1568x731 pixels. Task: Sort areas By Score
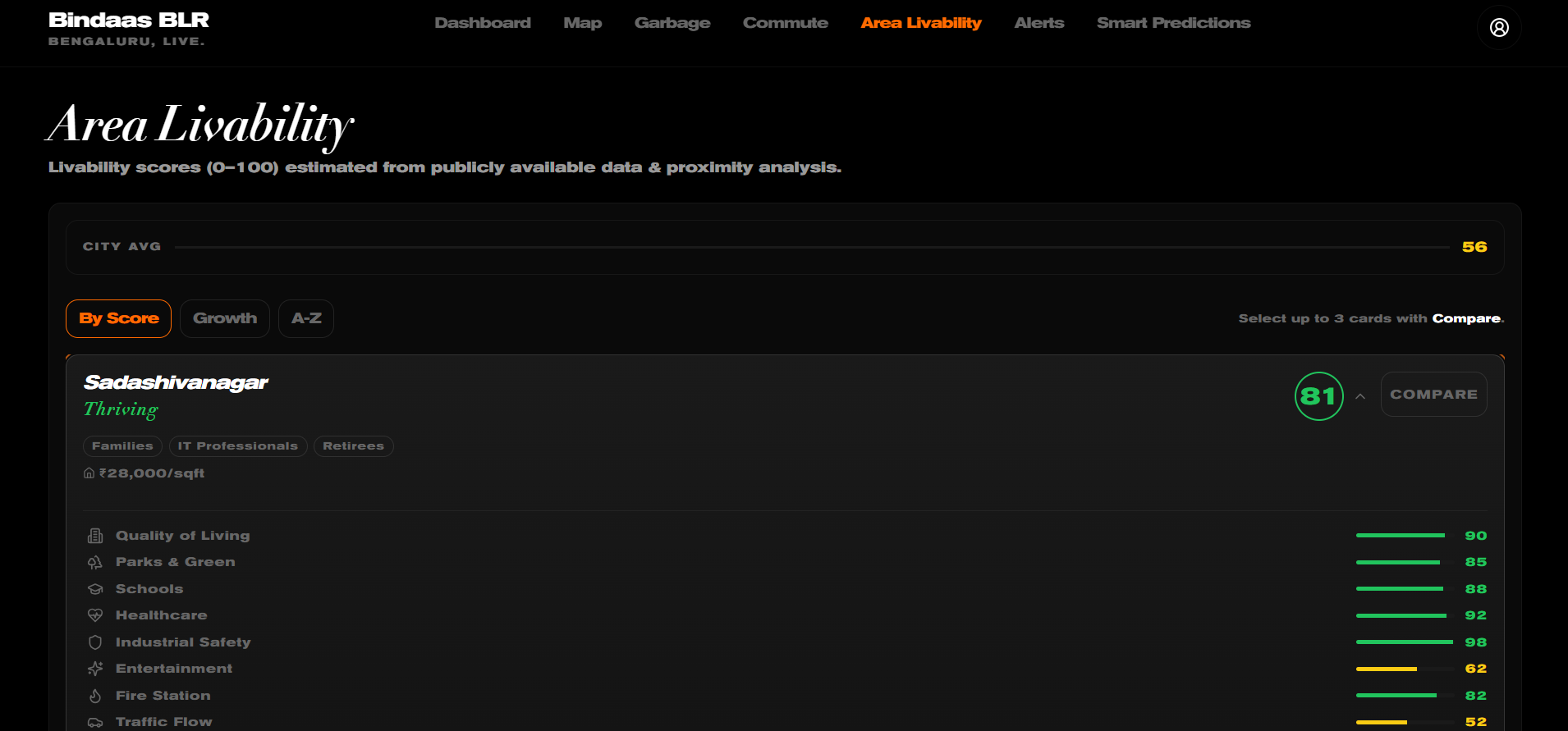(118, 318)
